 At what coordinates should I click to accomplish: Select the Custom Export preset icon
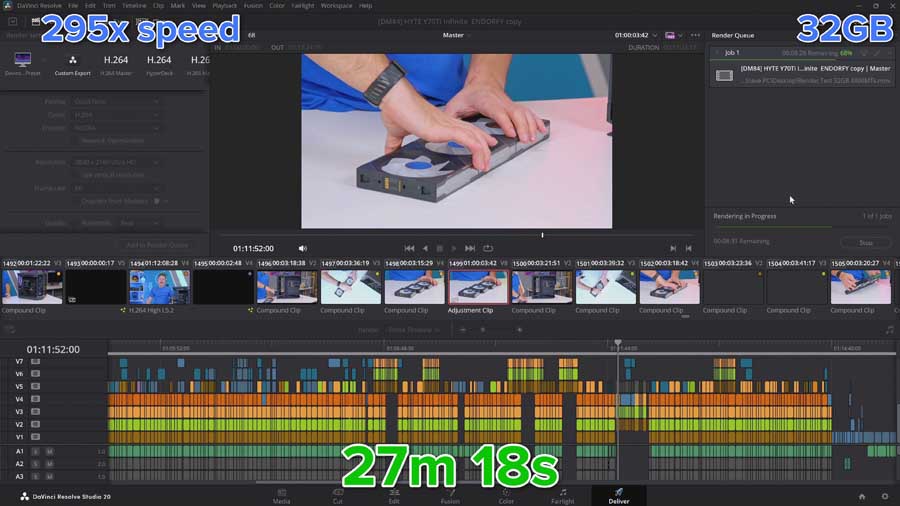click(x=73, y=61)
